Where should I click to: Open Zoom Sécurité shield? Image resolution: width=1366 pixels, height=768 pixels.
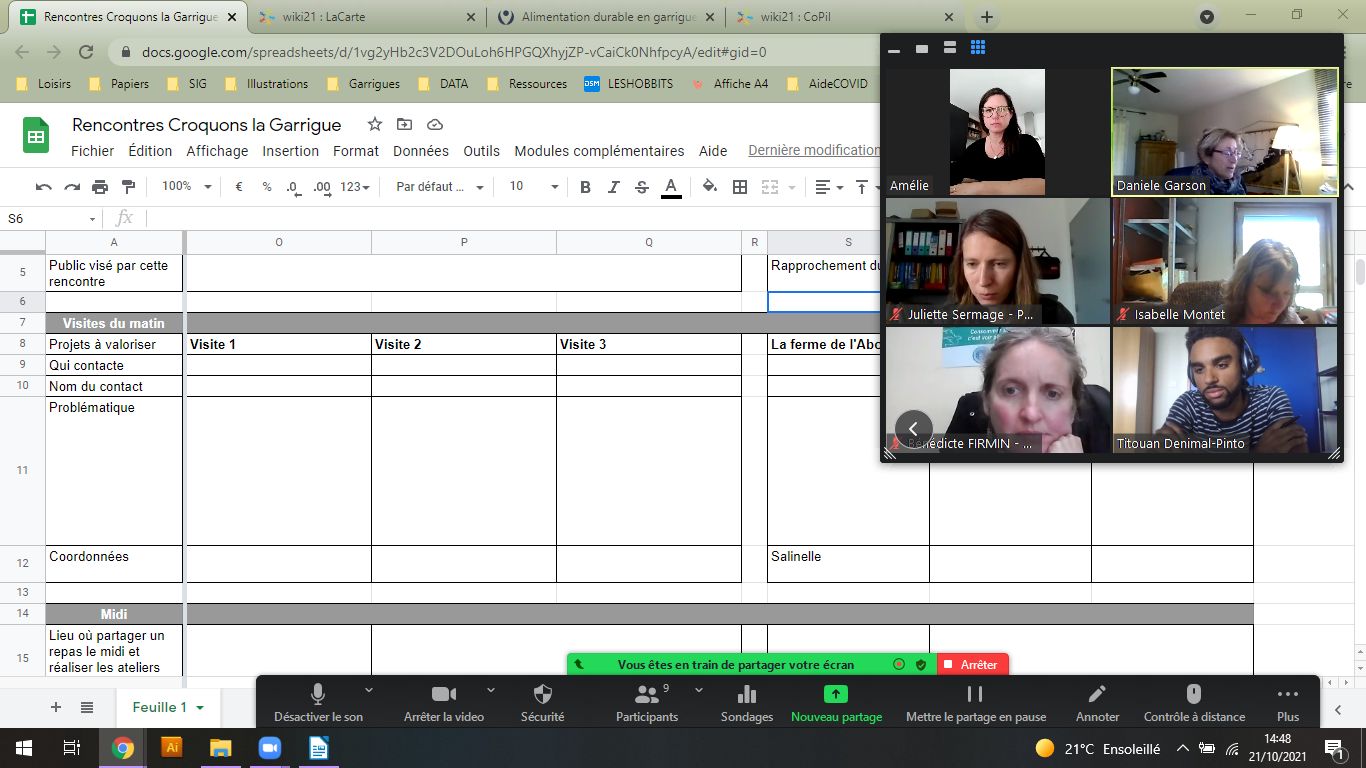pyautogui.click(x=543, y=703)
